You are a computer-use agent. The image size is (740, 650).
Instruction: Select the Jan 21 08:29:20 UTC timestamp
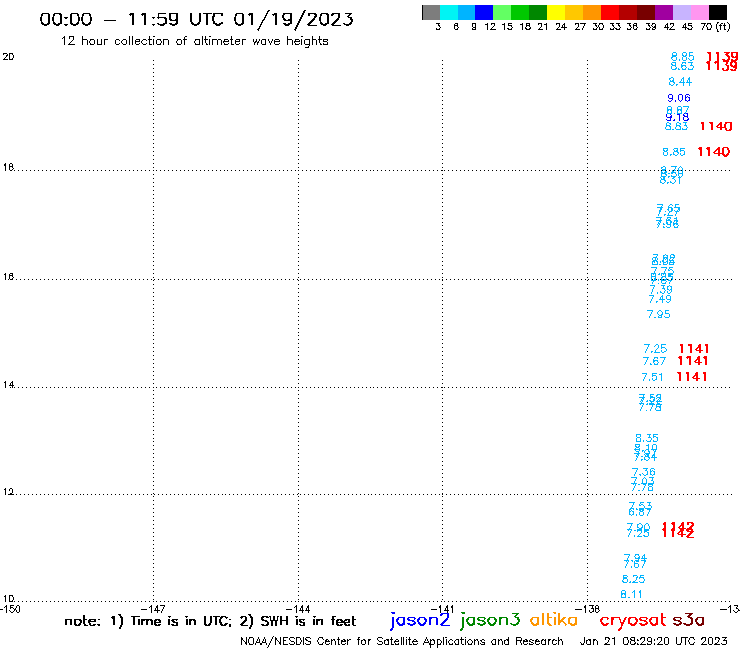point(654,641)
